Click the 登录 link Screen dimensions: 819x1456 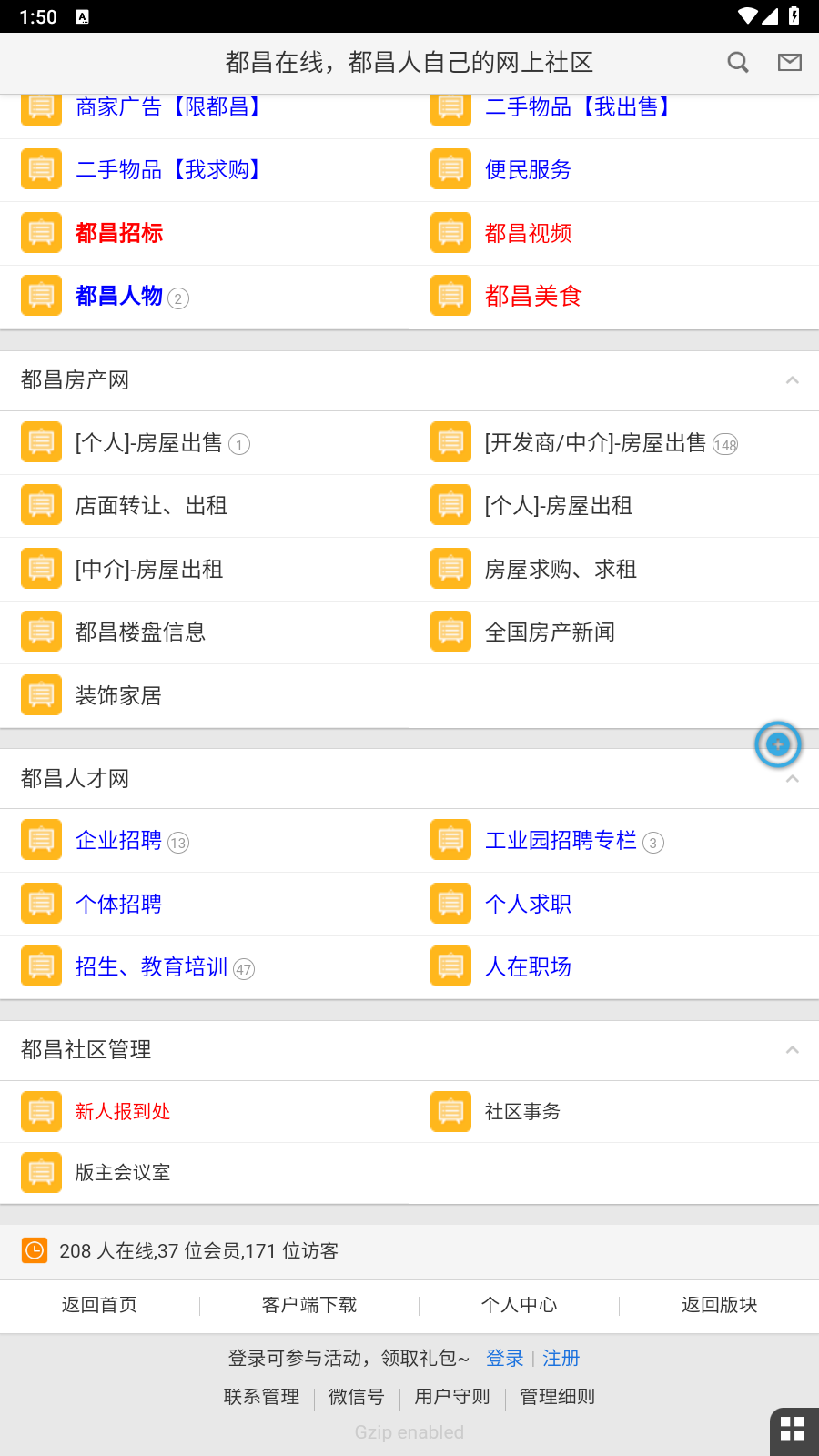coord(505,1358)
